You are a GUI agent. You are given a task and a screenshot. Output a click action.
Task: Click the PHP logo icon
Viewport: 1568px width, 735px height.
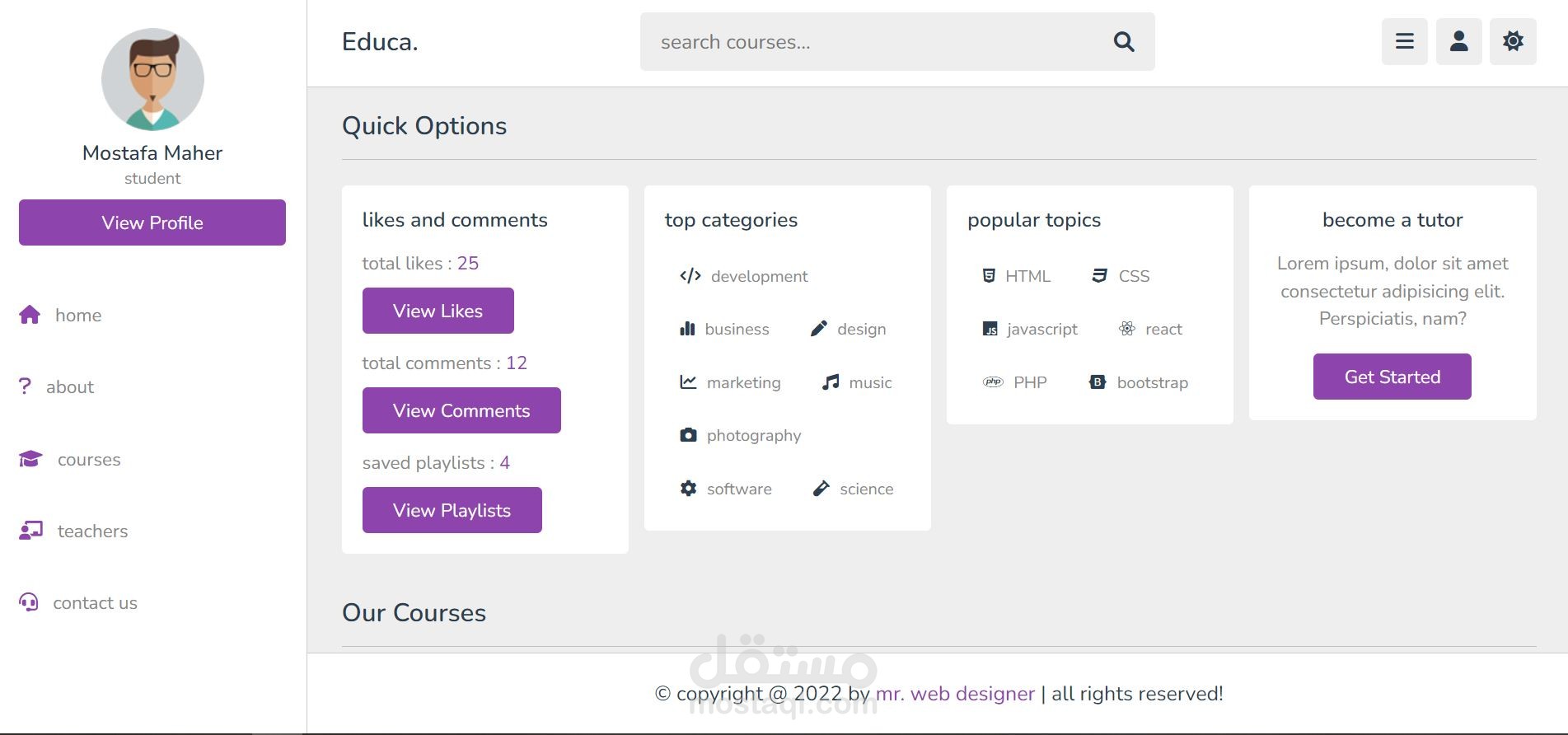point(993,382)
